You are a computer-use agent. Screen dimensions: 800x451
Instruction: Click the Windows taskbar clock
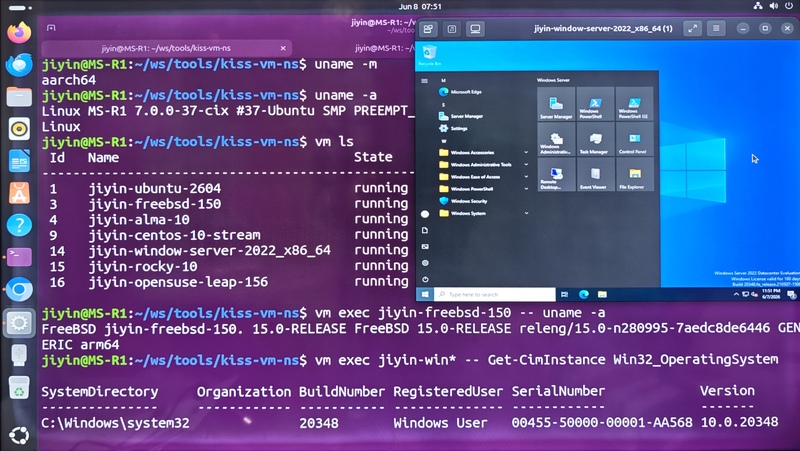pos(770,294)
